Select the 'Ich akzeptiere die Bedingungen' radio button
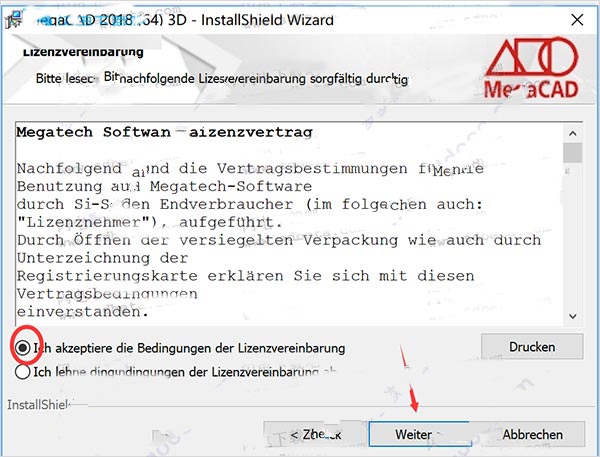600x457 pixels. [x=23, y=348]
